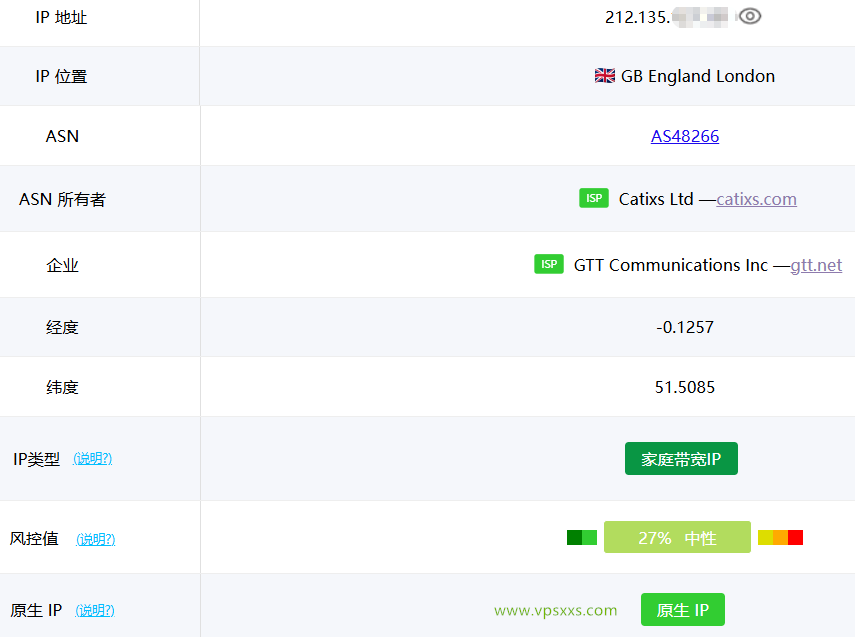The height and width of the screenshot is (637, 855).
Task: Open the 说明? help link for 原生 IP
Action: click(95, 610)
